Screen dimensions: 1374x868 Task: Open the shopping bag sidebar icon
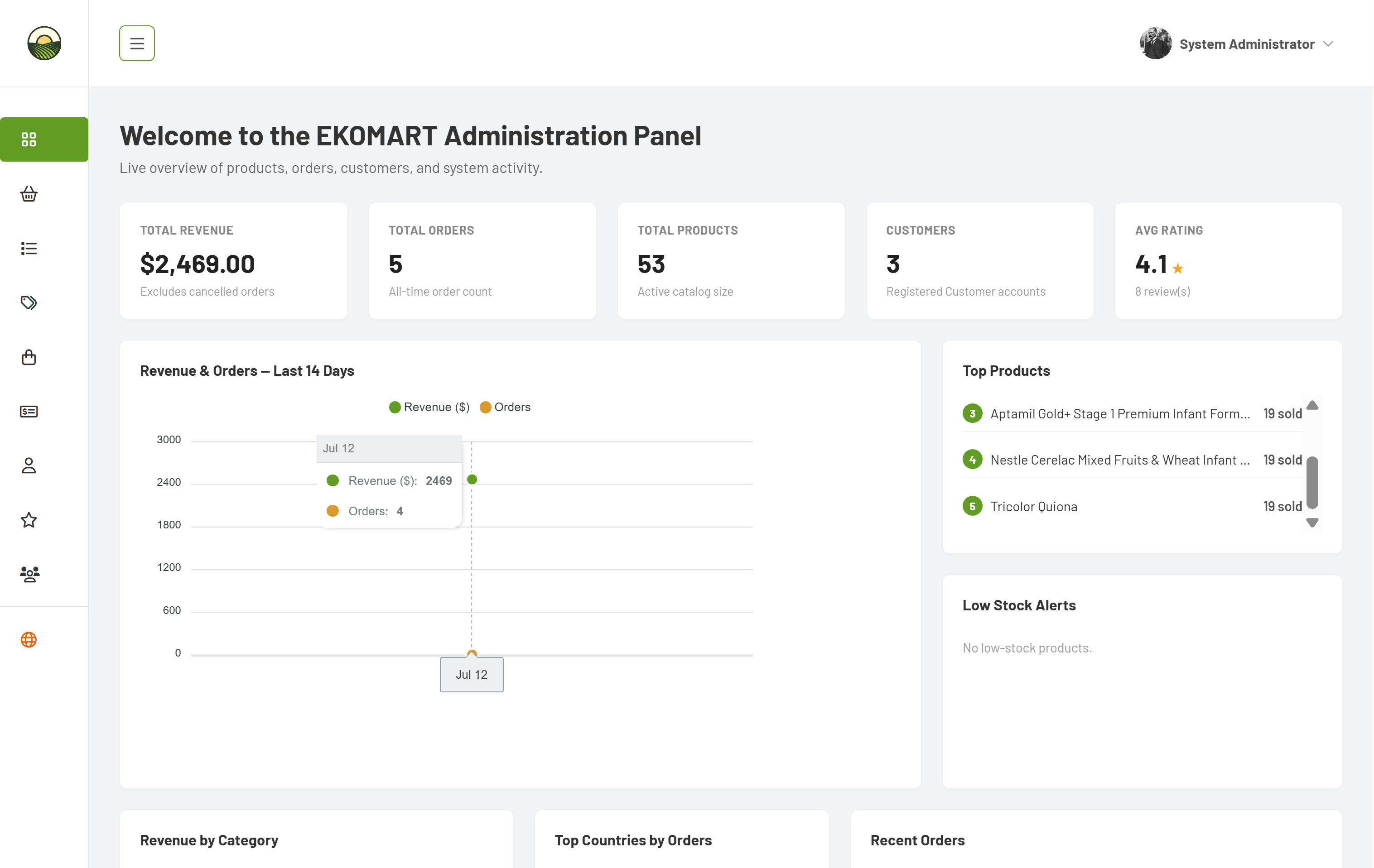pyautogui.click(x=29, y=357)
